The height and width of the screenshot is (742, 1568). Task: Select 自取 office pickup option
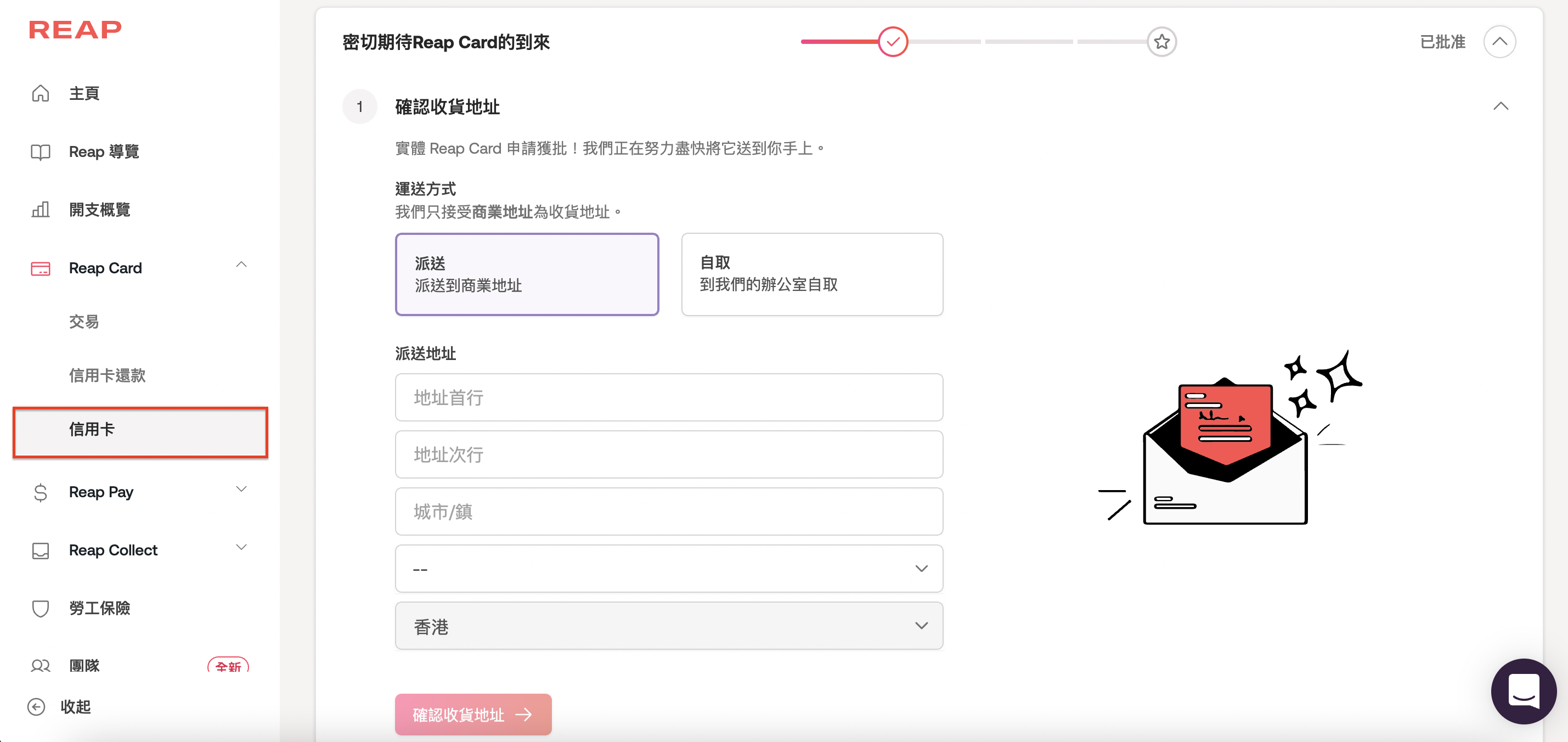pyautogui.click(x=811, y=274)
